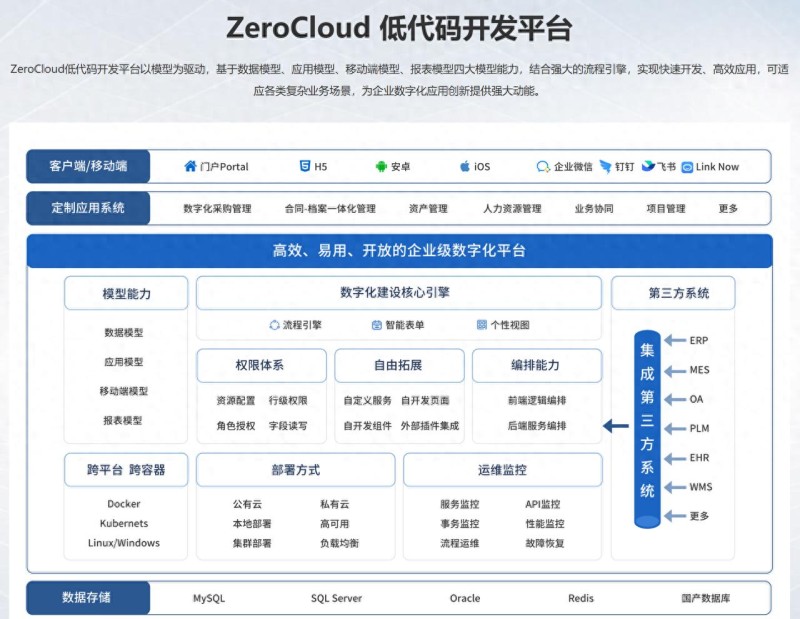Click SQL Server in 数据存储 row

click(336, 598)
